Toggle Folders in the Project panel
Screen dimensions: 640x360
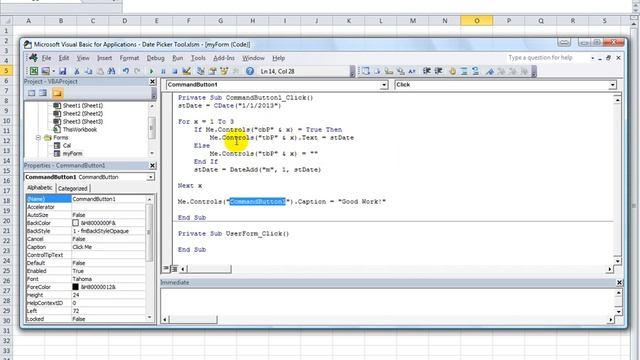(57, 93)
